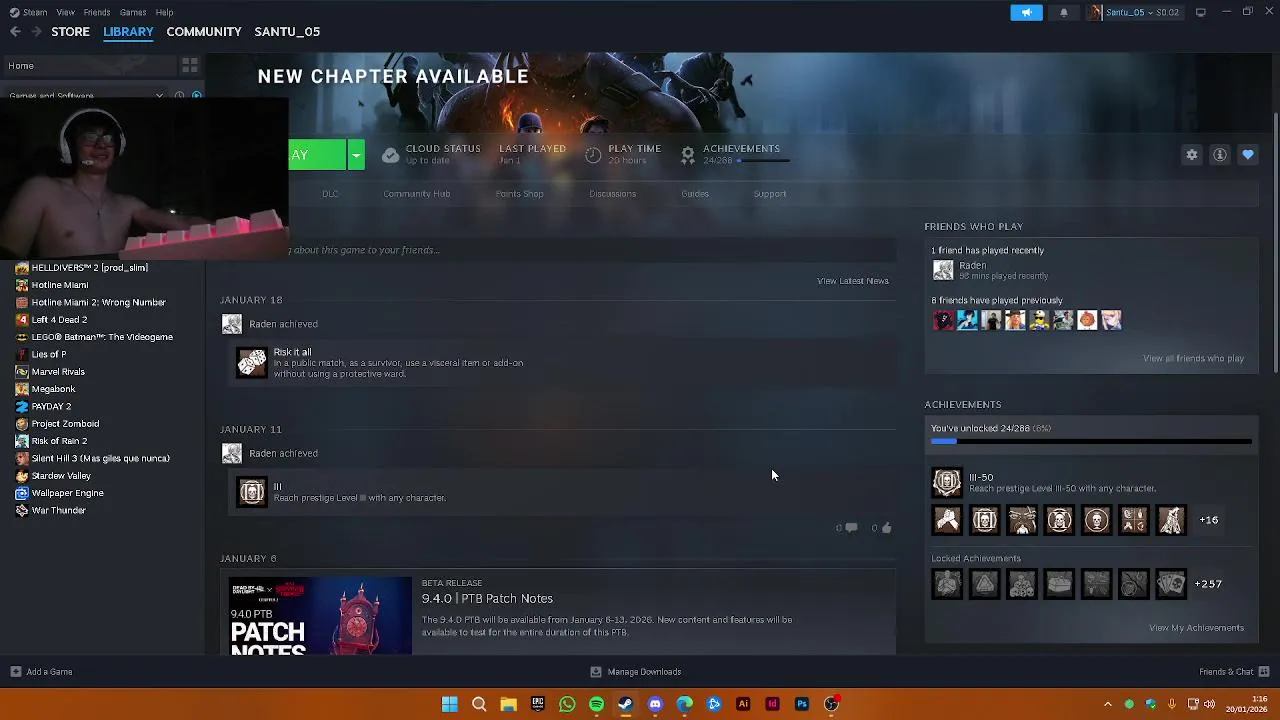The image size is (1280, 720).
Task: Click the +16 unlocked achievements tile
Action: pos(1209,520)
